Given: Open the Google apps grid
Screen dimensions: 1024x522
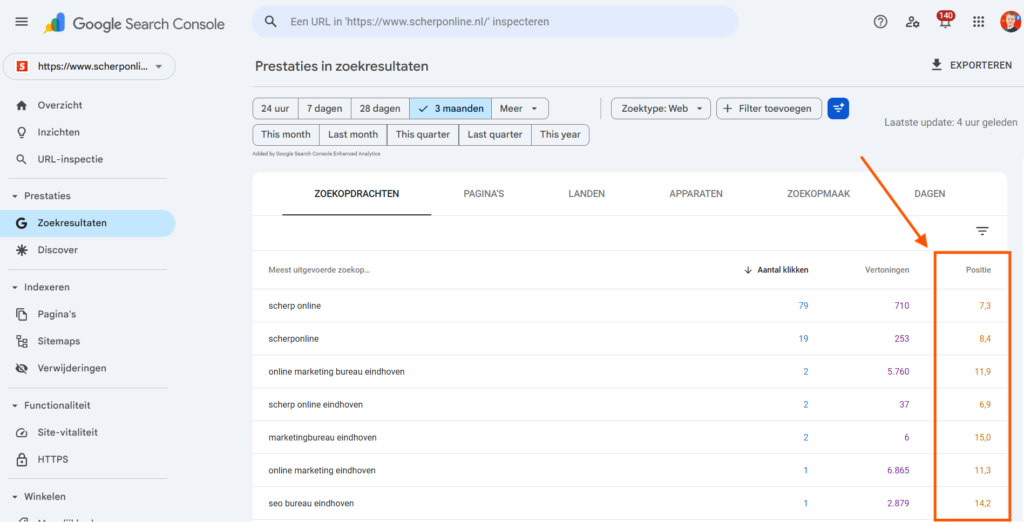Looking at the screenshot, I should (978, 22).
